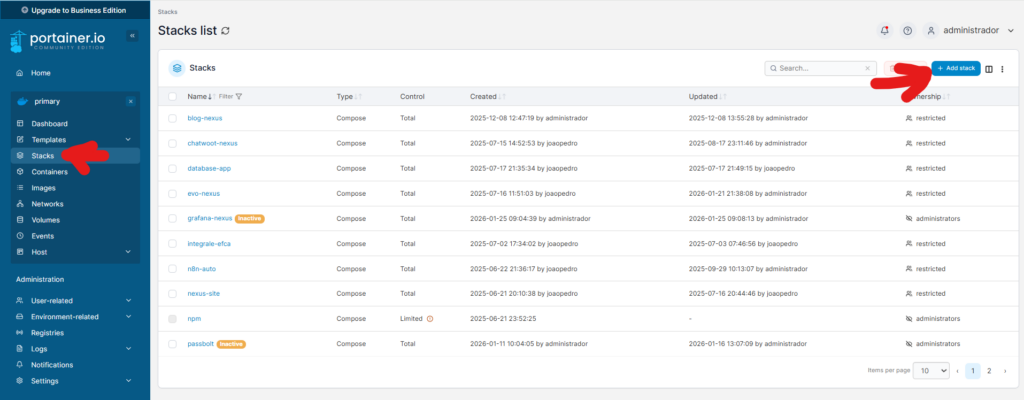Open Registries in the Administration menu

point(47,333)
